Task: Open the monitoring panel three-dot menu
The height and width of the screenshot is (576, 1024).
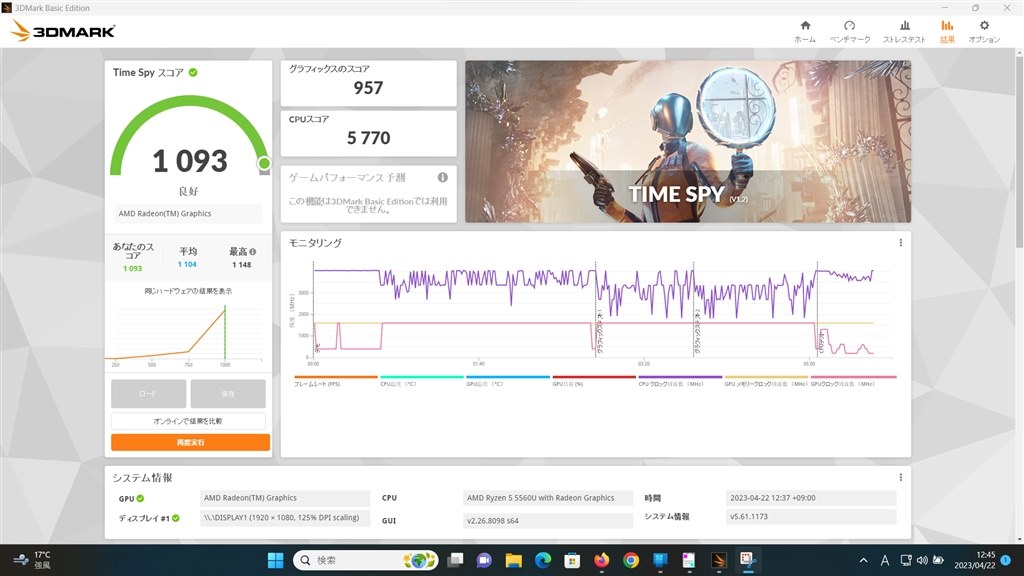Action: 901,242
